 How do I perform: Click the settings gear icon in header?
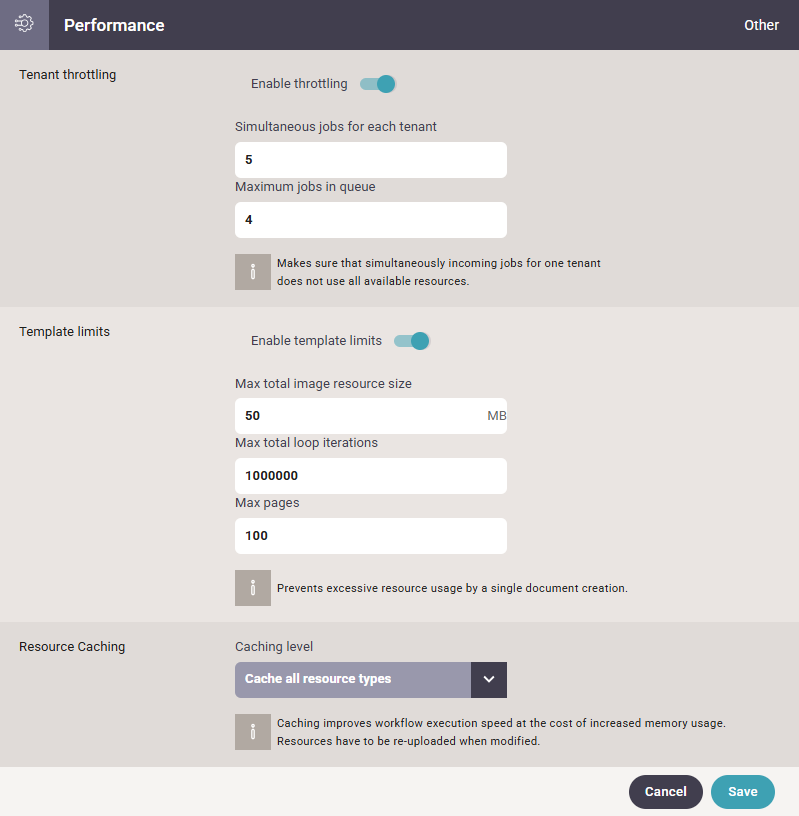point(24,24)
